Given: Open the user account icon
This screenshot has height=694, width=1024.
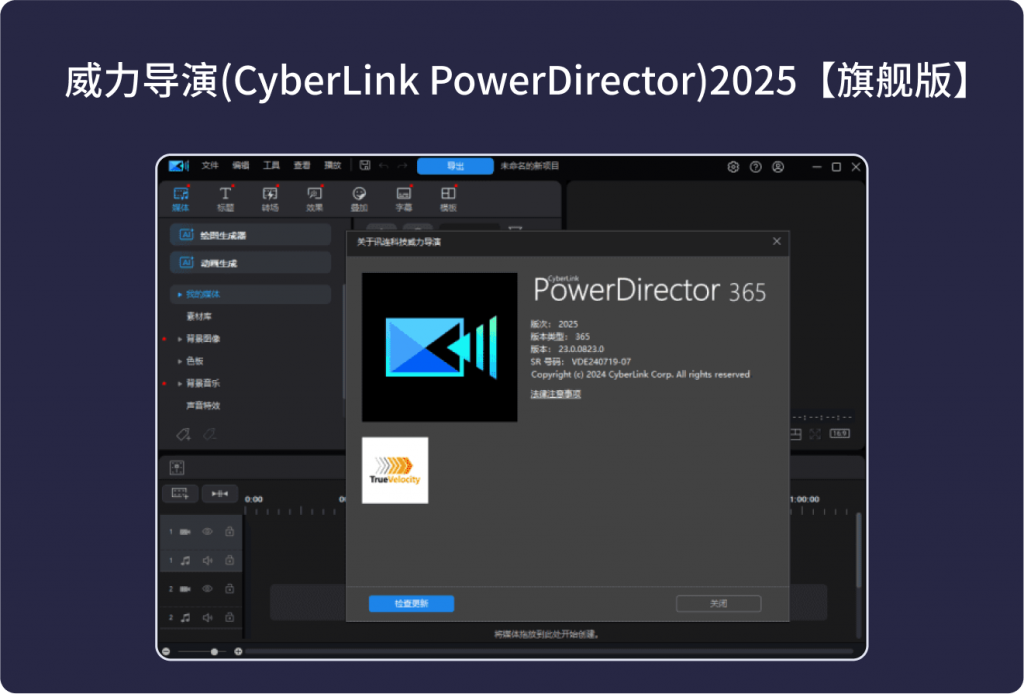Looking at the screenshot, I should click(x=778, y=166).
